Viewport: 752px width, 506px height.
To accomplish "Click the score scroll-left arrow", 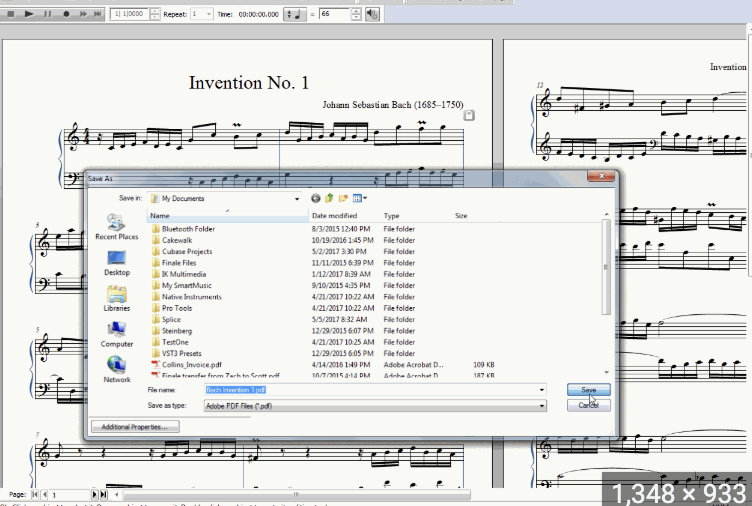I will pos(117,494).
